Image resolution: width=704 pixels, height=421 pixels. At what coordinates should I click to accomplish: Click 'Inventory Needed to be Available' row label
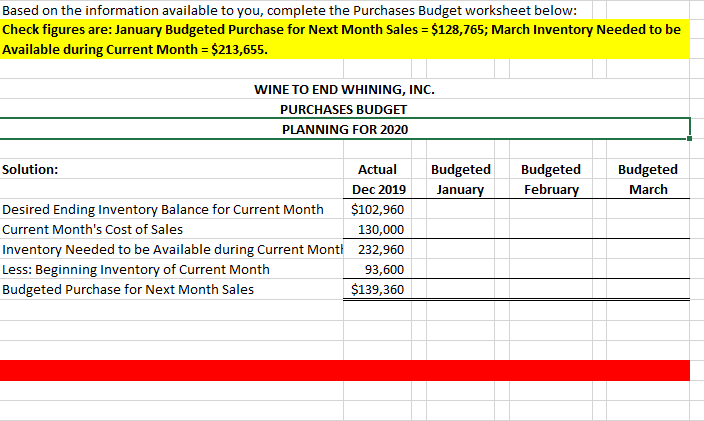pyautogui.click(x=172, y=249)
